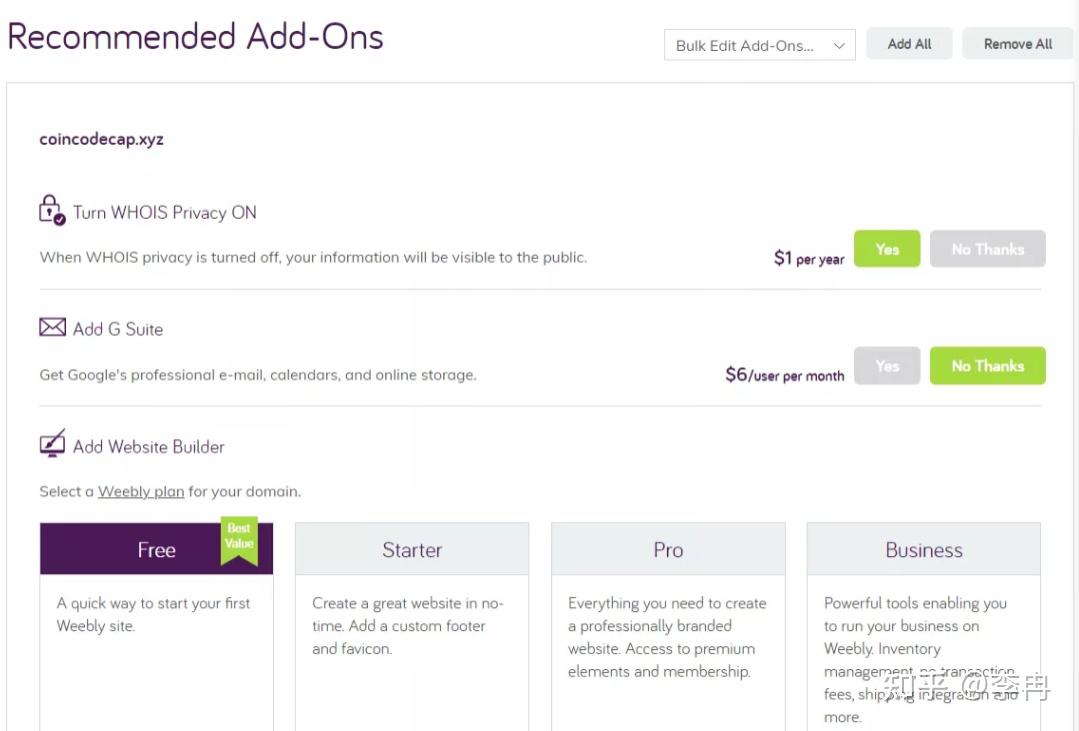Click the coincodecap.xyz domain name
Screen dimensions: 1079x731
coord(101,139)
